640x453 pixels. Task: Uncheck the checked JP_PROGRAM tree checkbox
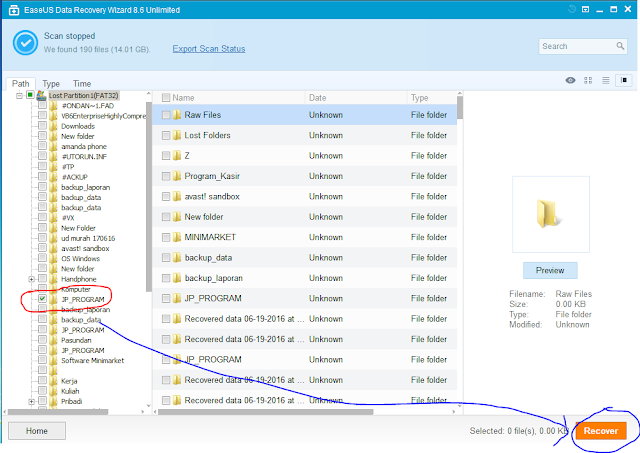coord(42,299)
